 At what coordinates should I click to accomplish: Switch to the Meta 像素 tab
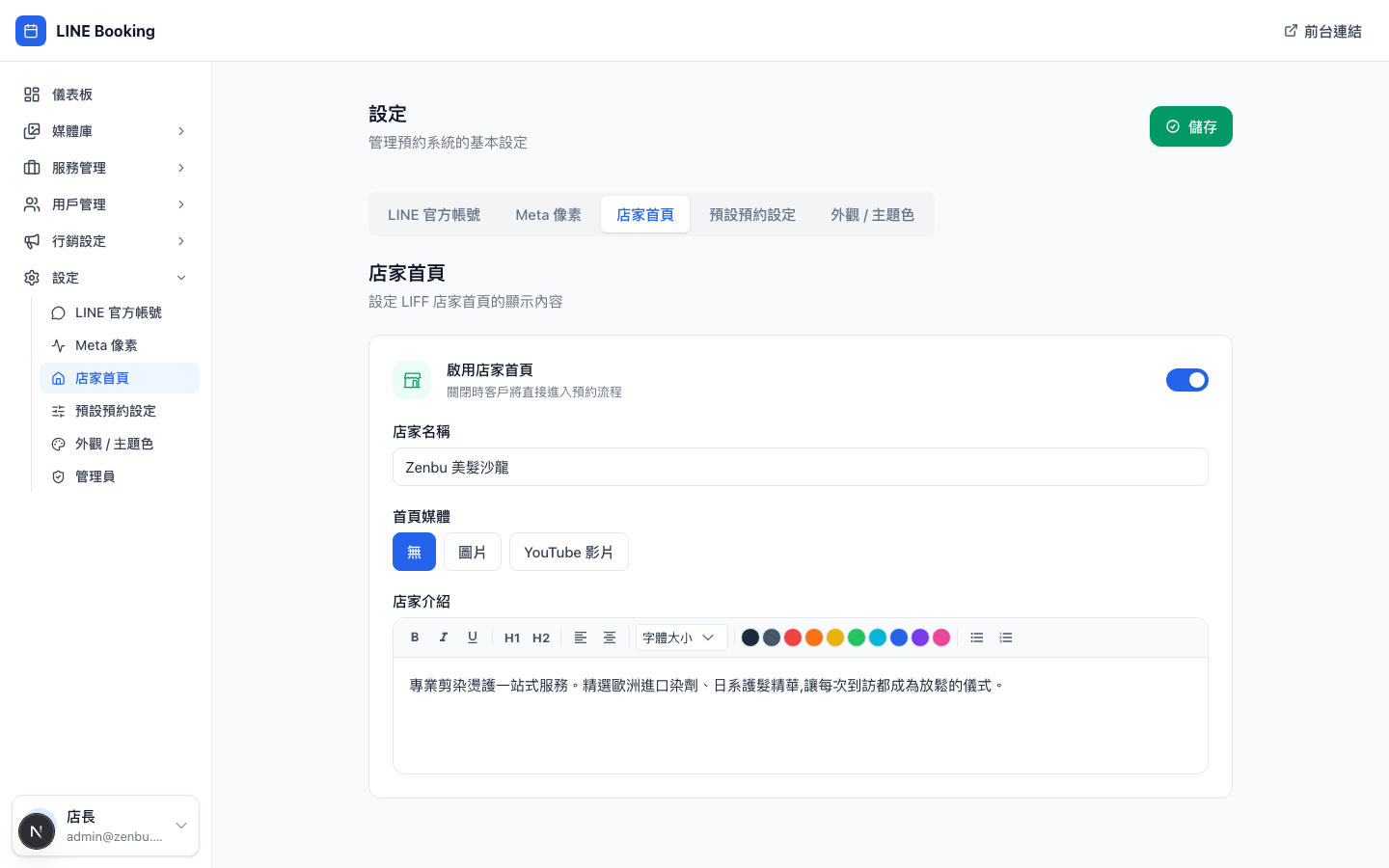pos(548,214)
